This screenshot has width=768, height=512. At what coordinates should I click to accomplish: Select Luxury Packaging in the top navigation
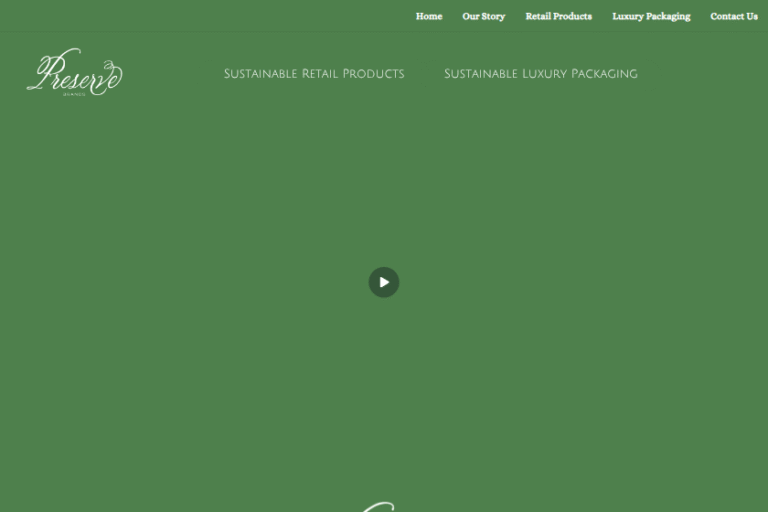coord(651,16)
